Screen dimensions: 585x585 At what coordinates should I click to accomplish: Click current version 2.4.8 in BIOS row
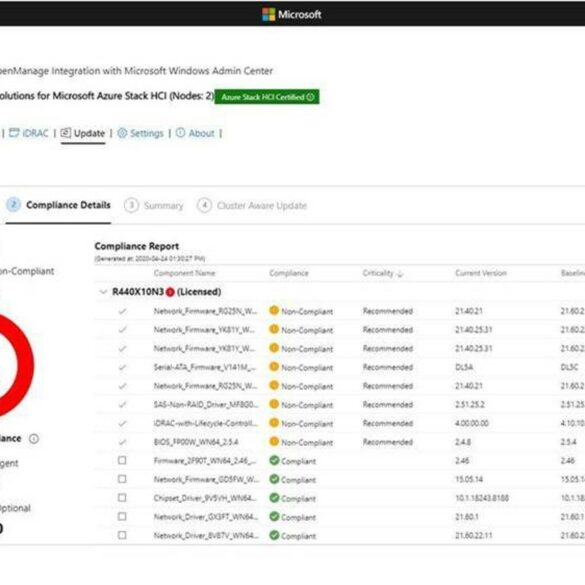(463, 442)
